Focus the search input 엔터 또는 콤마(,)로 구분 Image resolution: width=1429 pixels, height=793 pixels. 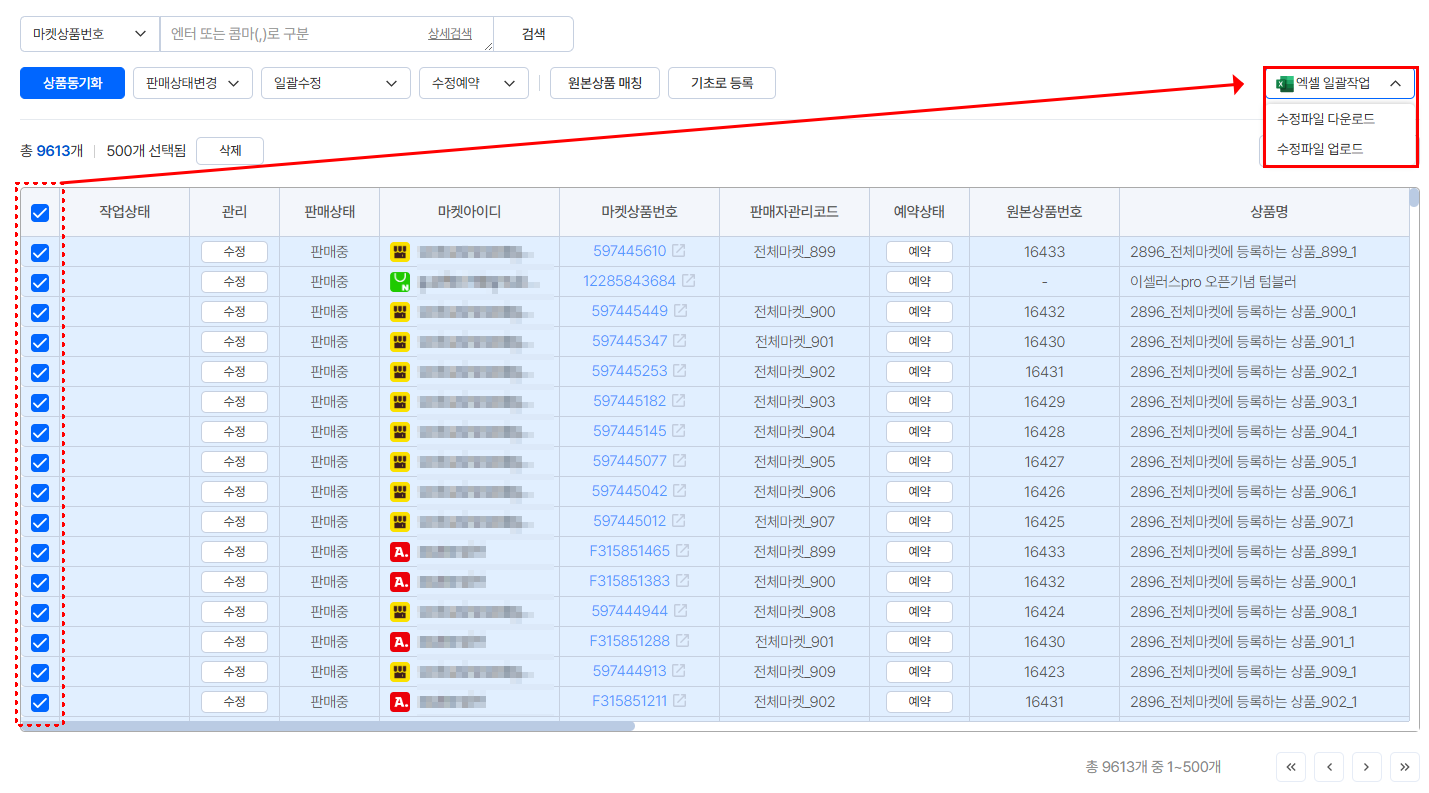[327, 34]
